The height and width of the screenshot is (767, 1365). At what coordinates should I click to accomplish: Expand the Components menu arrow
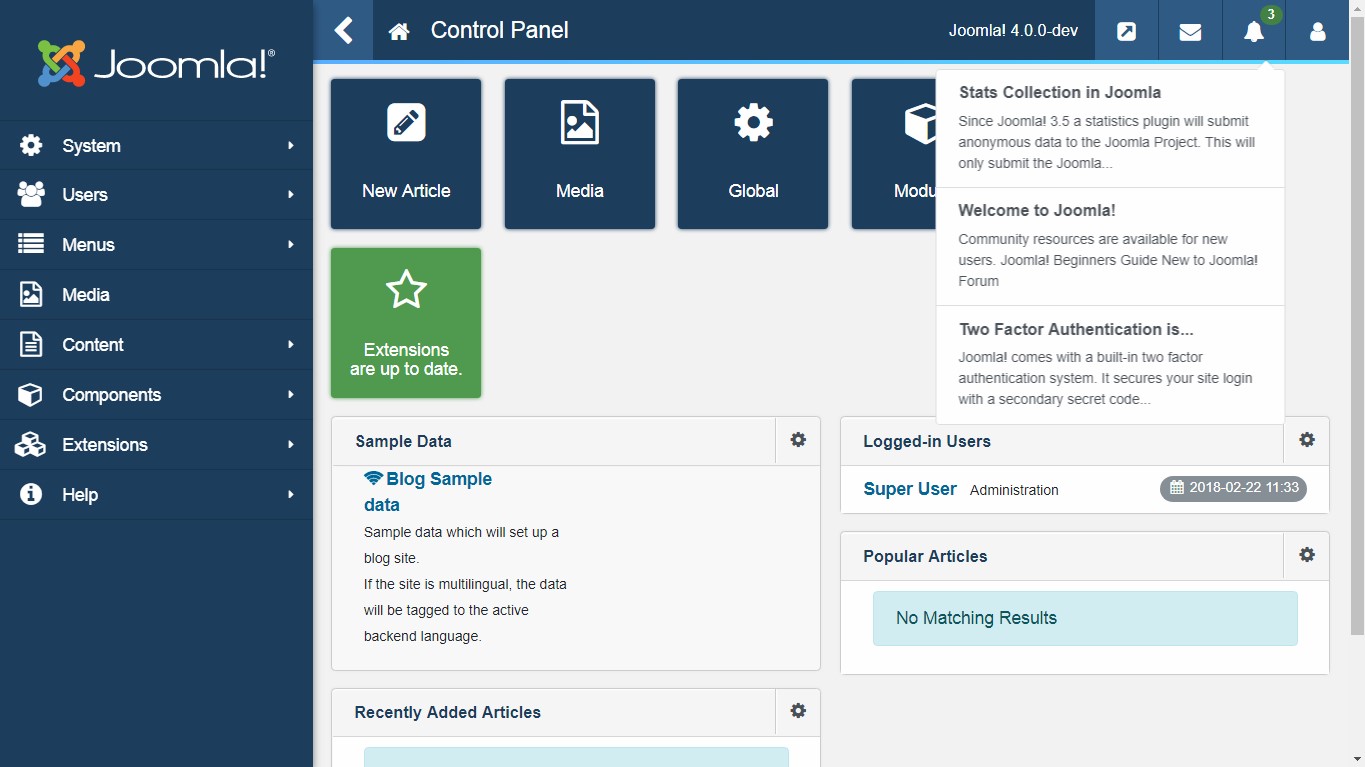click(x=291, y=394)
